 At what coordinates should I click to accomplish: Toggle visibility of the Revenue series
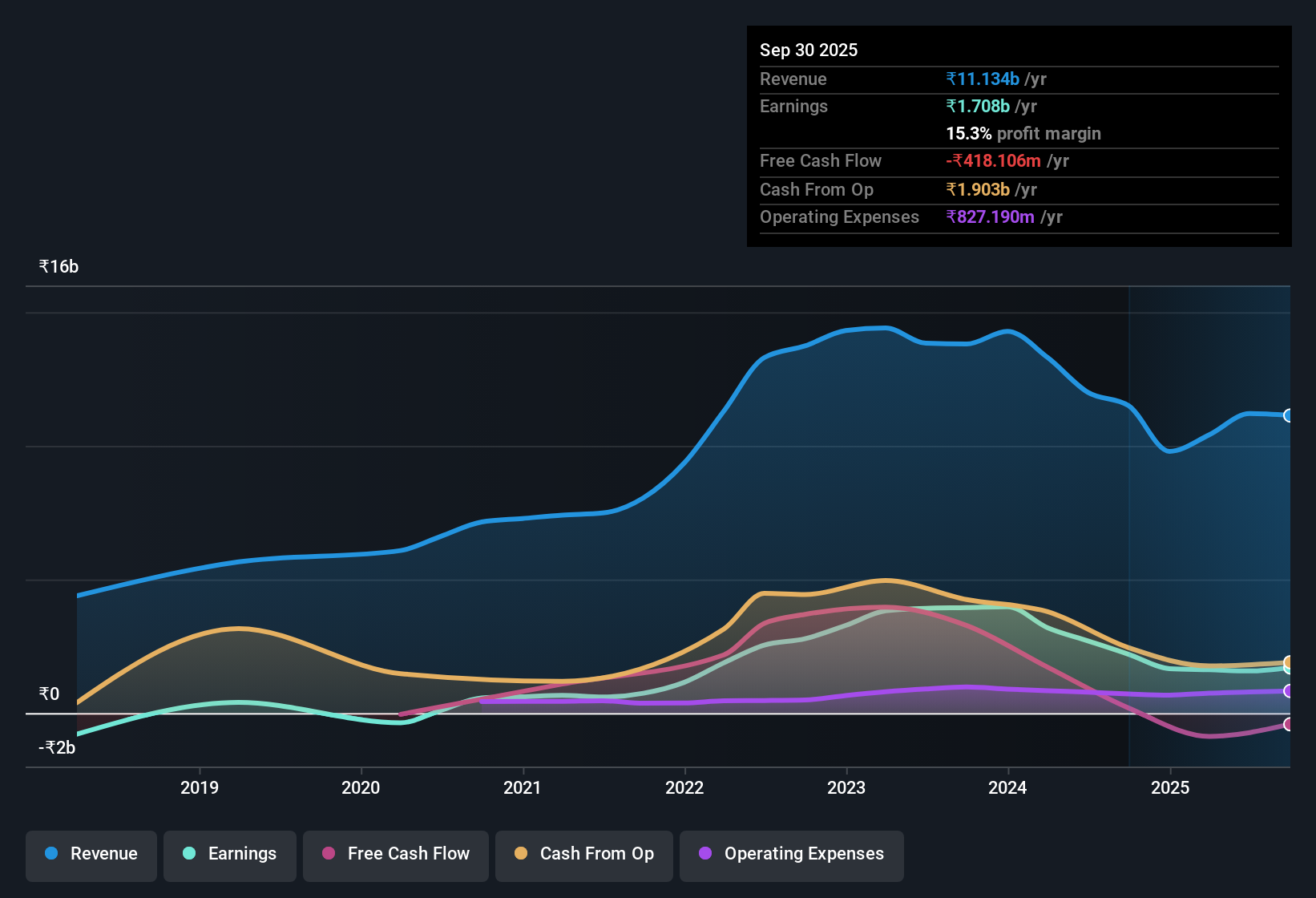tap(91, 854)
